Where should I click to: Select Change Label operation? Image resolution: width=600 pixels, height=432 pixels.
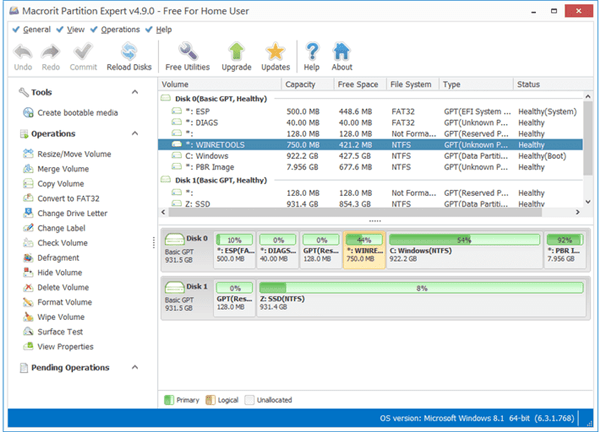54,228
